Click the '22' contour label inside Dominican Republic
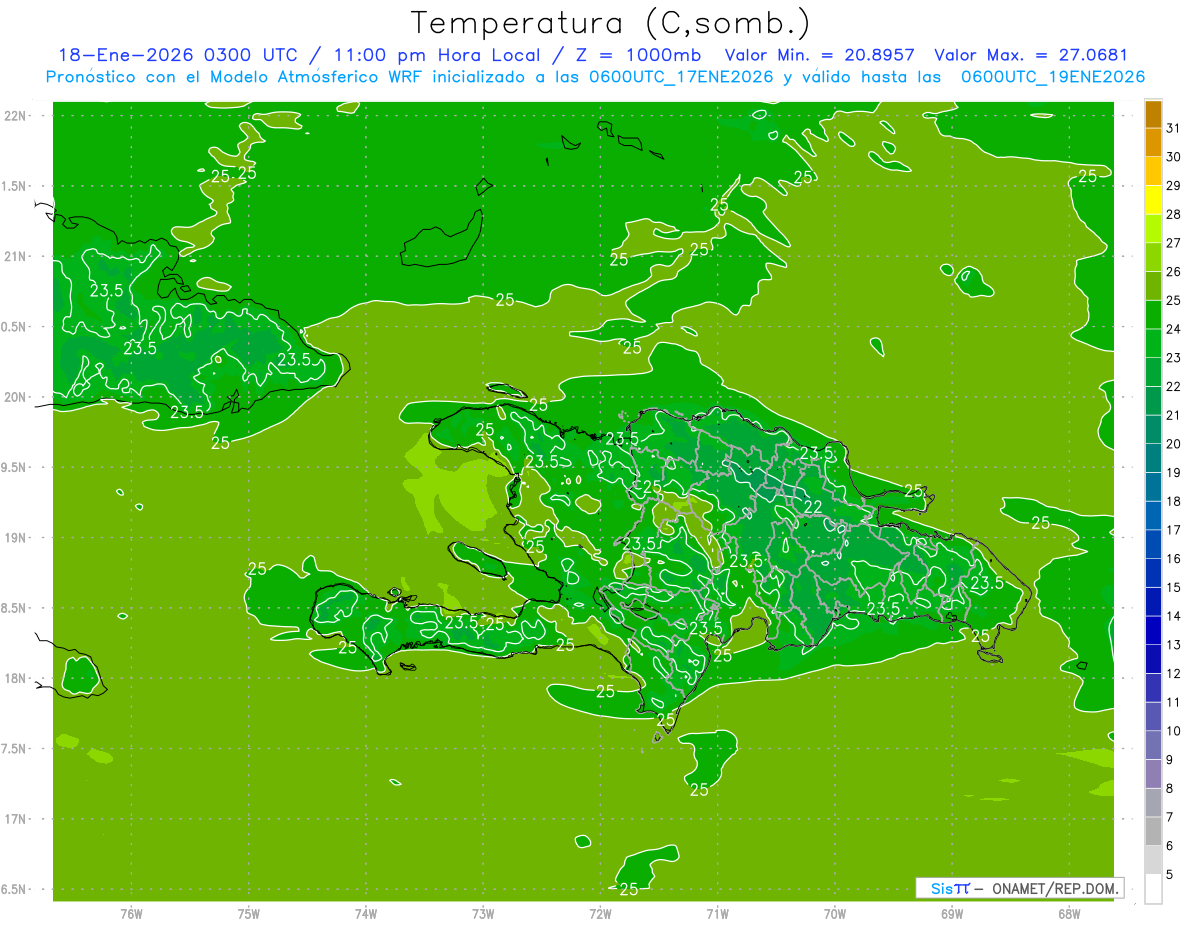Viewport: 1200px width, 927px height. coord(813,506)
